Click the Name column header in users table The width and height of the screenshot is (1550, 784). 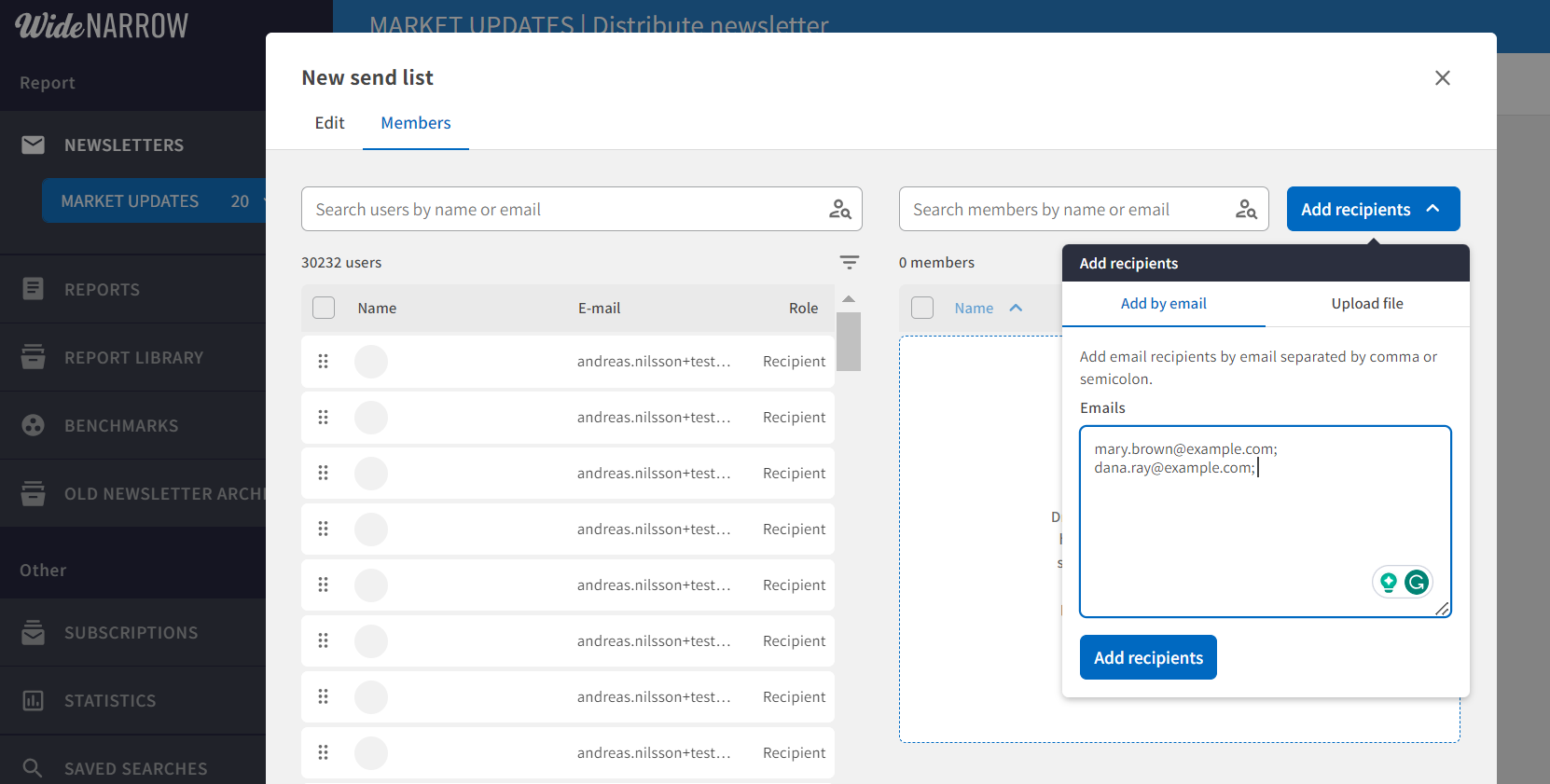[x=377, y=308]
